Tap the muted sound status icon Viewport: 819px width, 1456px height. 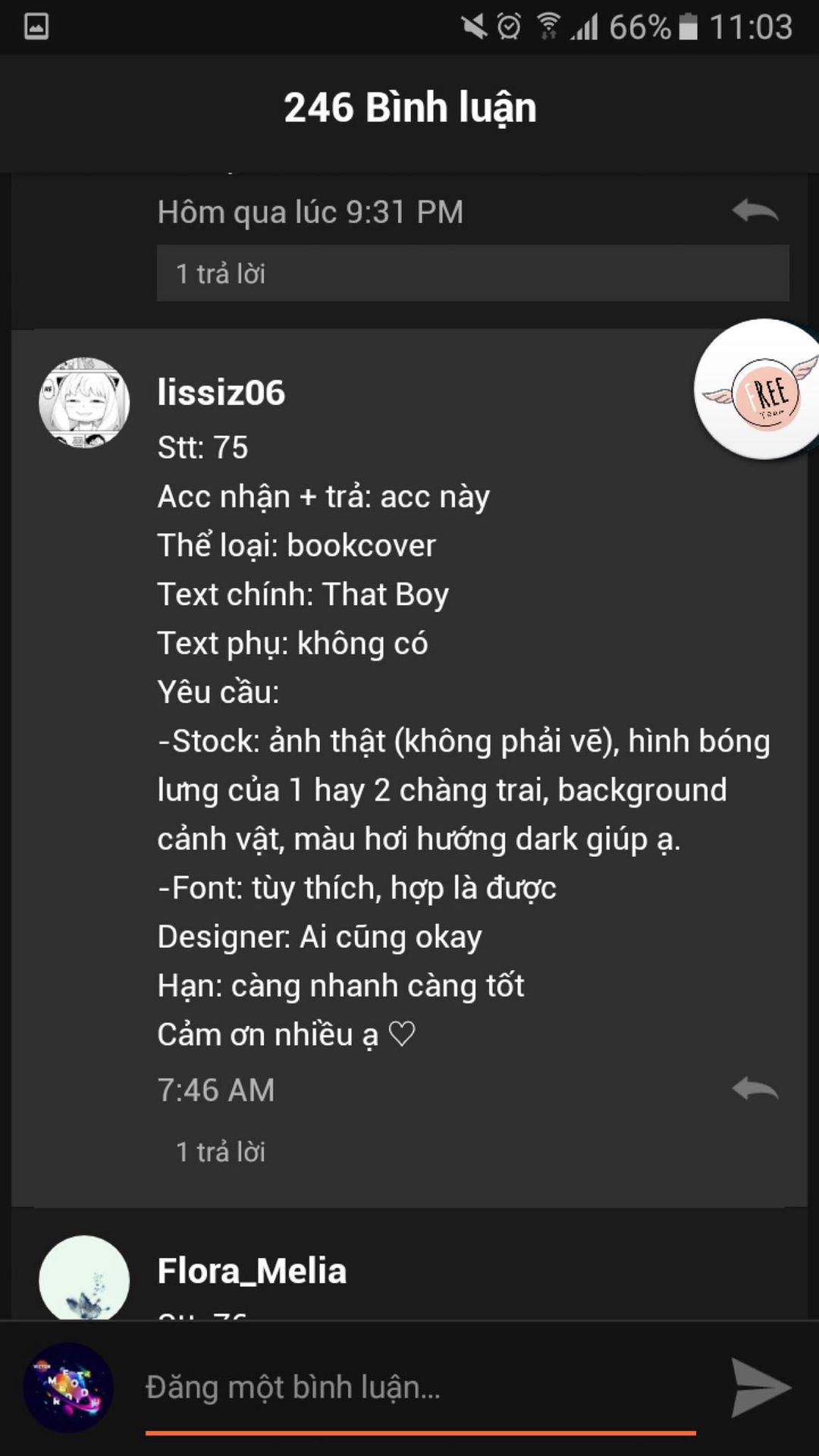(474, 27)
